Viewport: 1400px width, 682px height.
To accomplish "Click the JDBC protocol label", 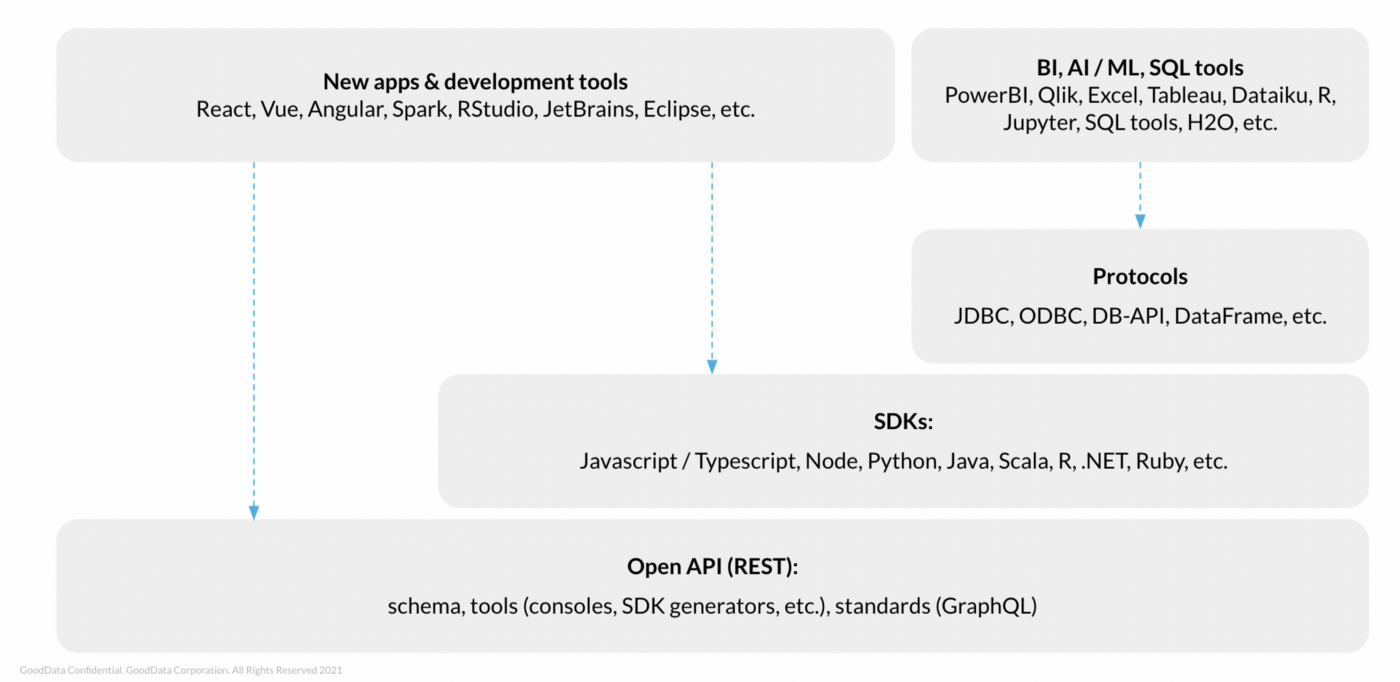I will (x=981, y=316).
